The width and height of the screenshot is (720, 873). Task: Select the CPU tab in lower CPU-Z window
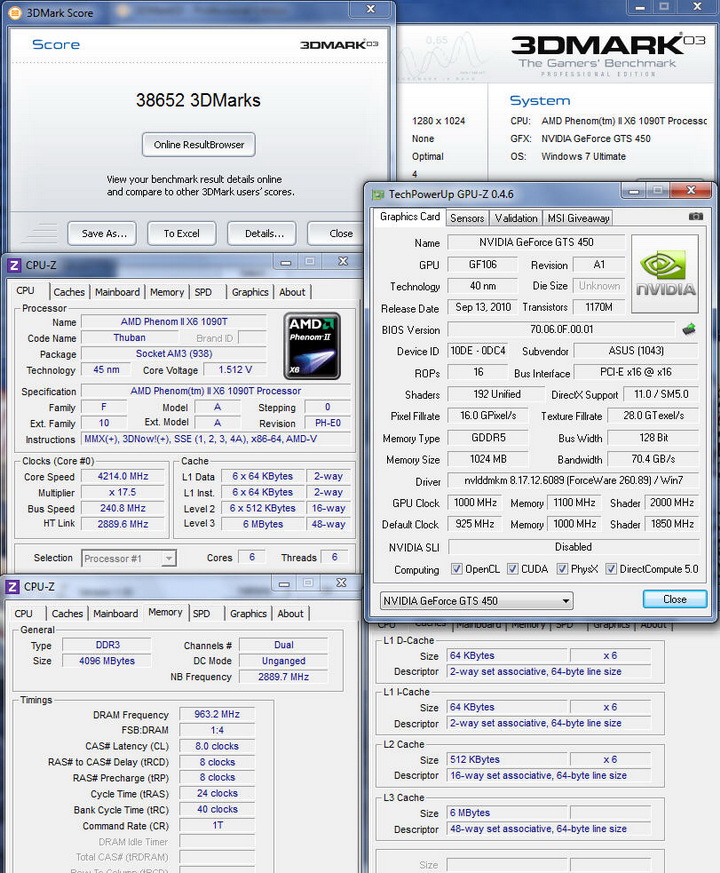pyautogui.click(x=23, y=614)
